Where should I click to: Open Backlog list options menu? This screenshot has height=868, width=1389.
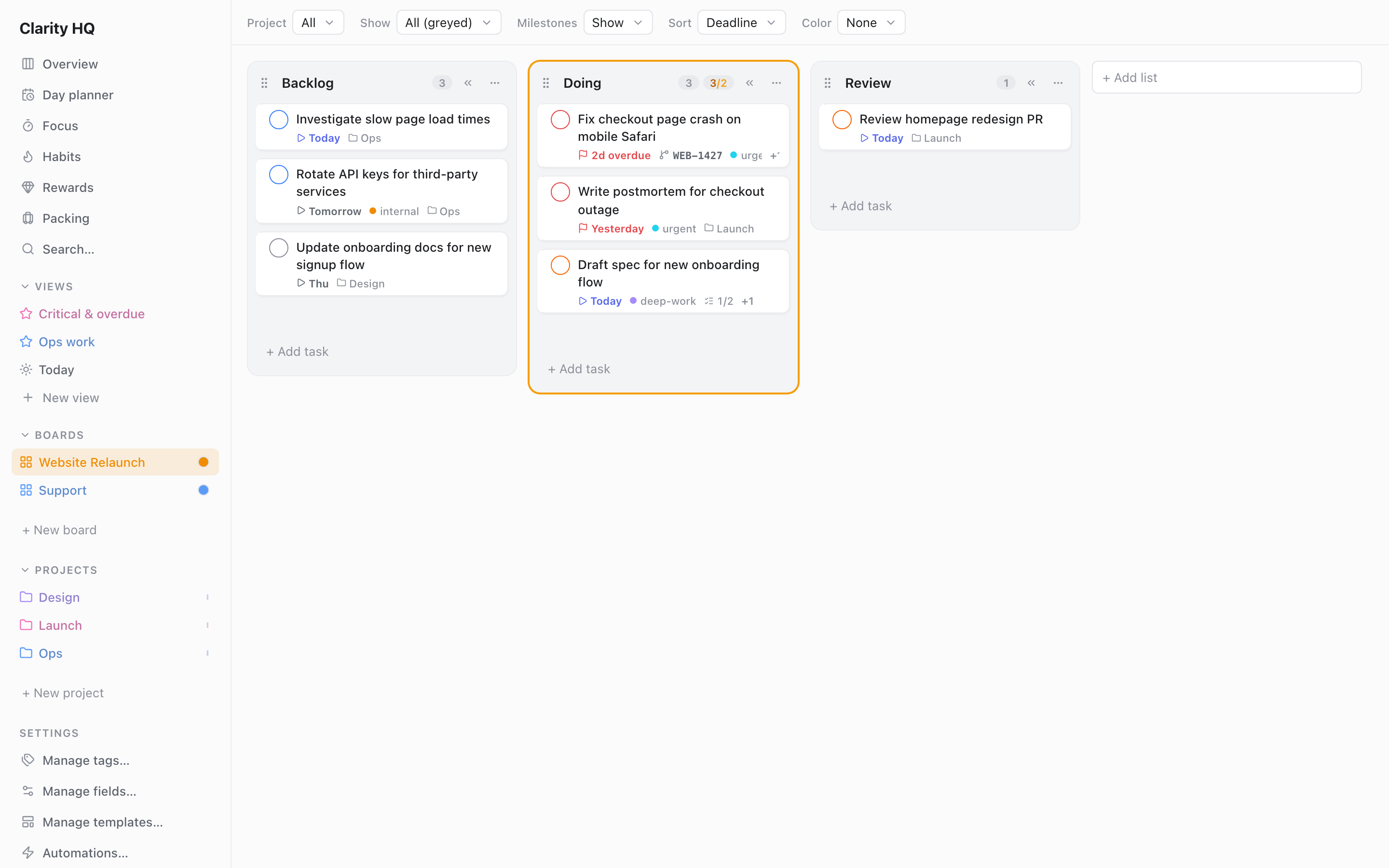point(495,83)
